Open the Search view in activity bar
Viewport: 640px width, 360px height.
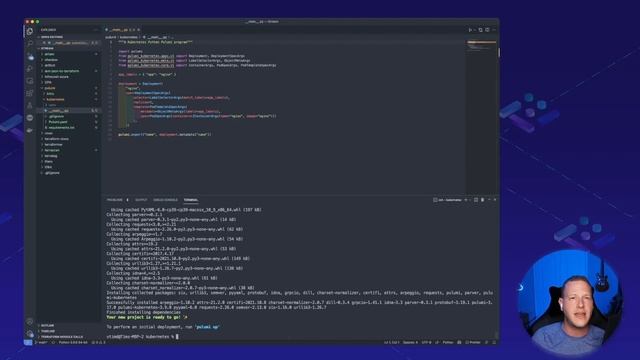(30, 44)
